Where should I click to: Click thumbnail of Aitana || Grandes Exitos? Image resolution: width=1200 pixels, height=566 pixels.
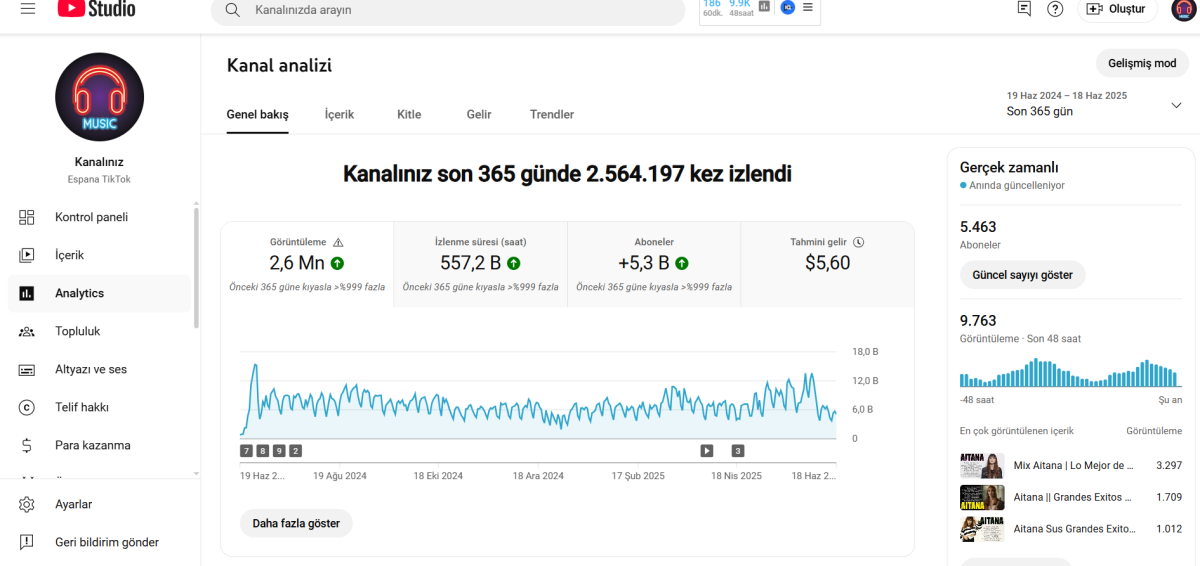click(x=982, y=497)
